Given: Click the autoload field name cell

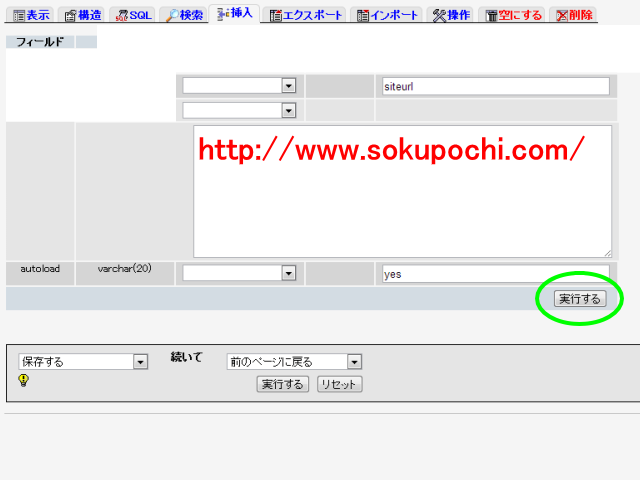Looking at the screenshot, I should coord(40,273).
